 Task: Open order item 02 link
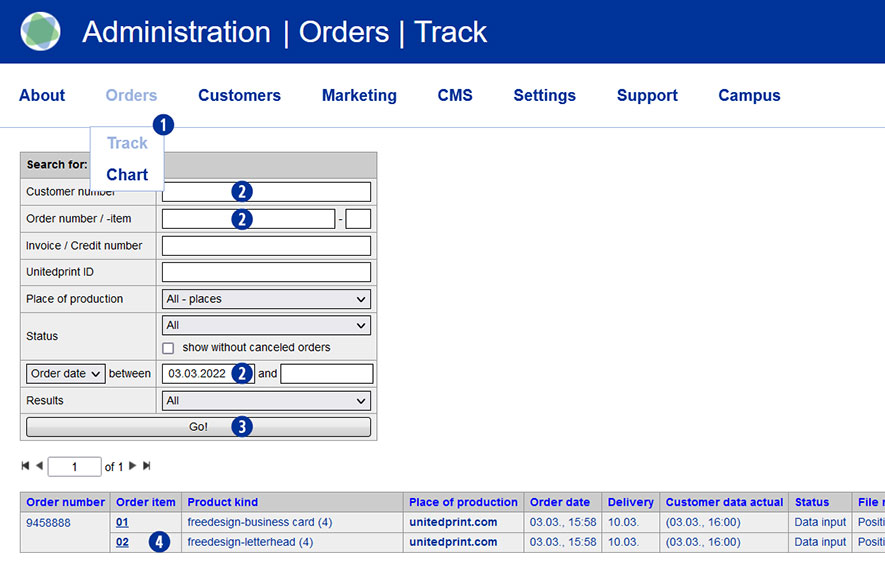tap(122, 542)
